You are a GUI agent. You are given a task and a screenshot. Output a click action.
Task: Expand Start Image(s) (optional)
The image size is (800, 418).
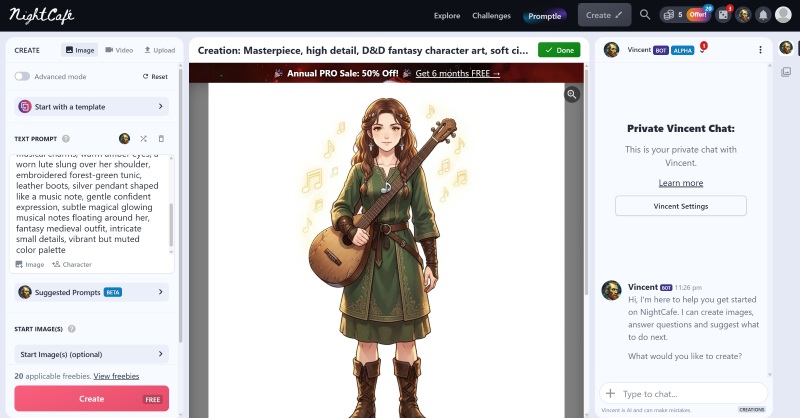(x=91, y=354)
